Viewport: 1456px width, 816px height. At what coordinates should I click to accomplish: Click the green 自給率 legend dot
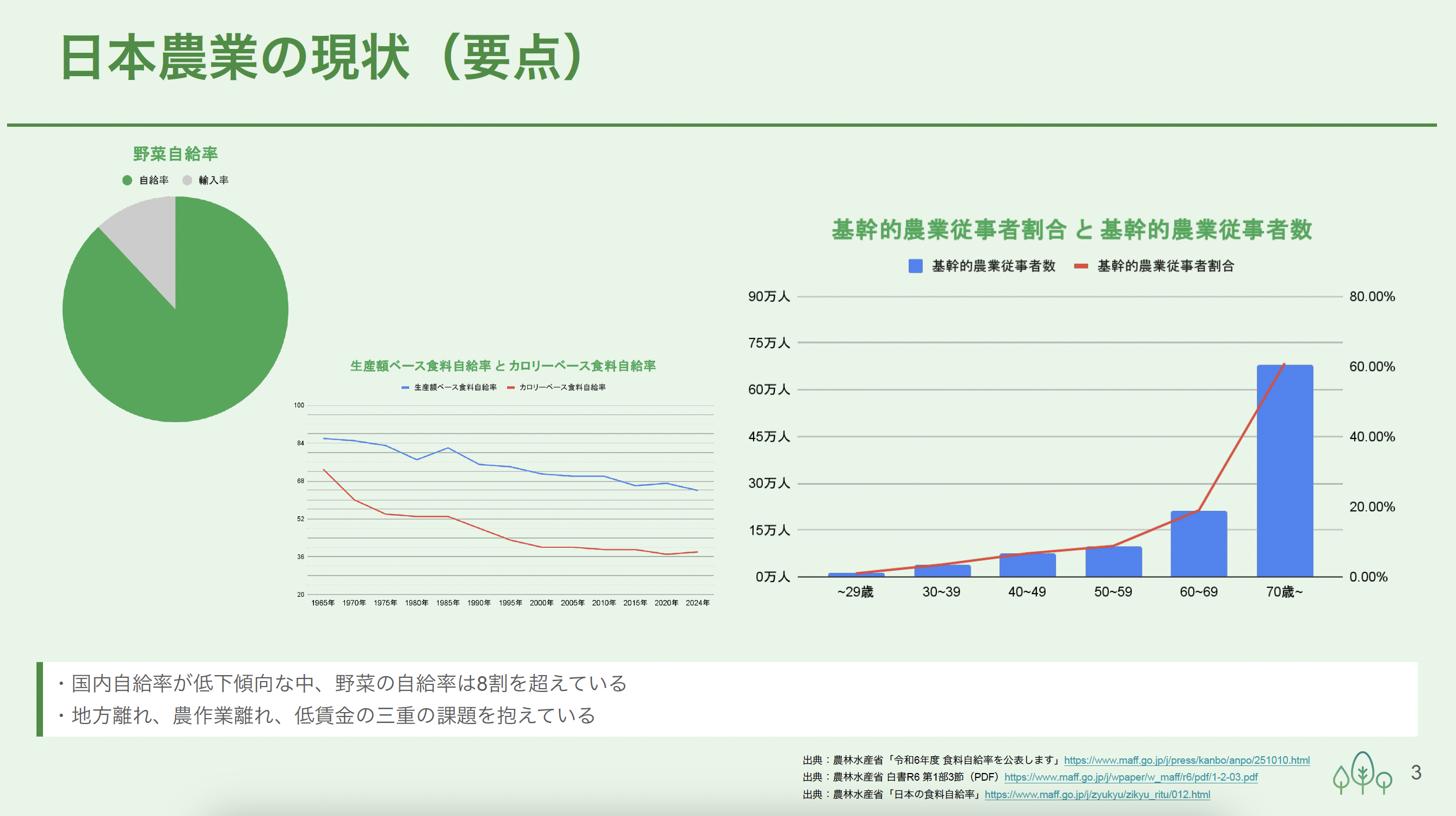(127, 180)
